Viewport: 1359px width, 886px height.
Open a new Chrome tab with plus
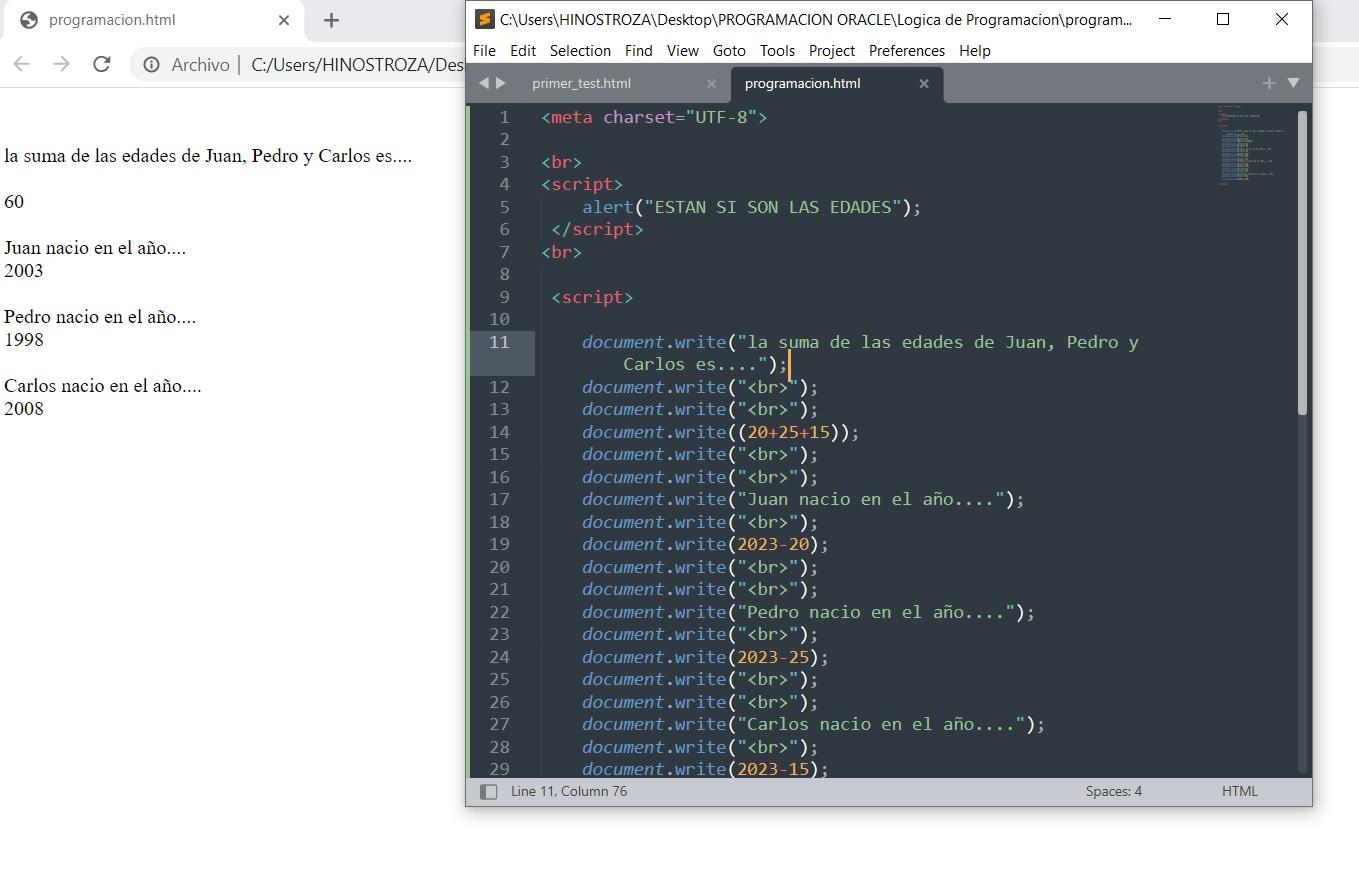click(x=332, y=20)
